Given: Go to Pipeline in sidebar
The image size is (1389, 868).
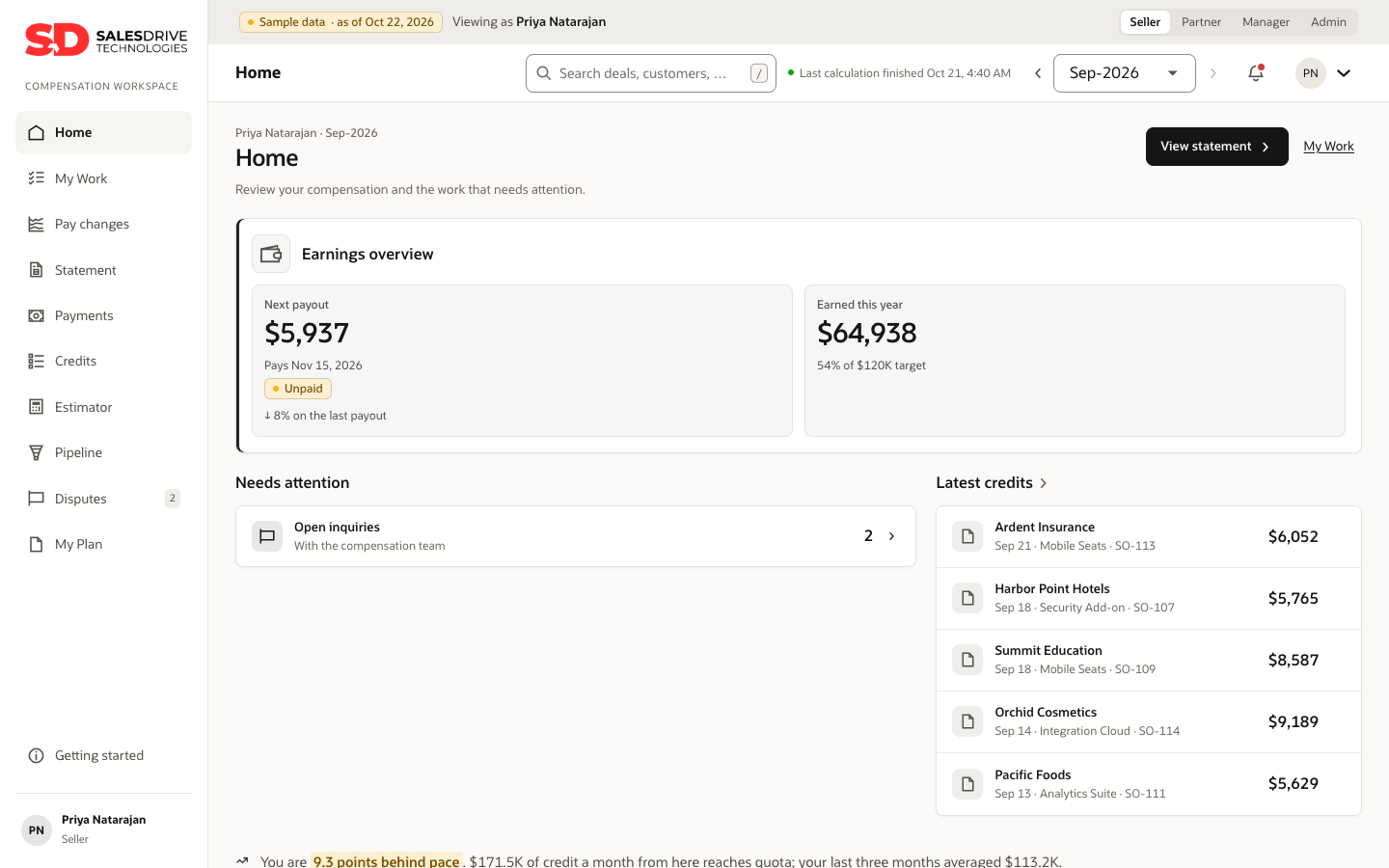Looking at the screenshot, I should pos(103,452).
